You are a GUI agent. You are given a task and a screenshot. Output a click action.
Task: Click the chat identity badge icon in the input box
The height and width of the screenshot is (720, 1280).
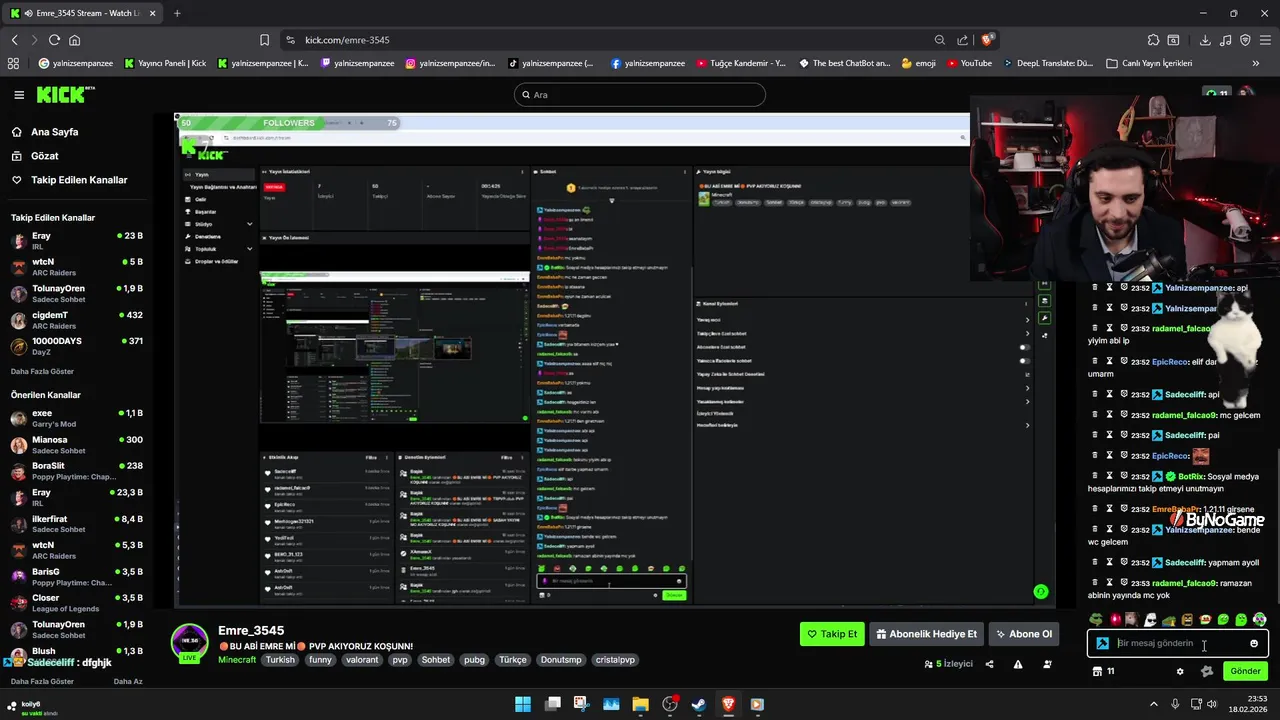1102,643
